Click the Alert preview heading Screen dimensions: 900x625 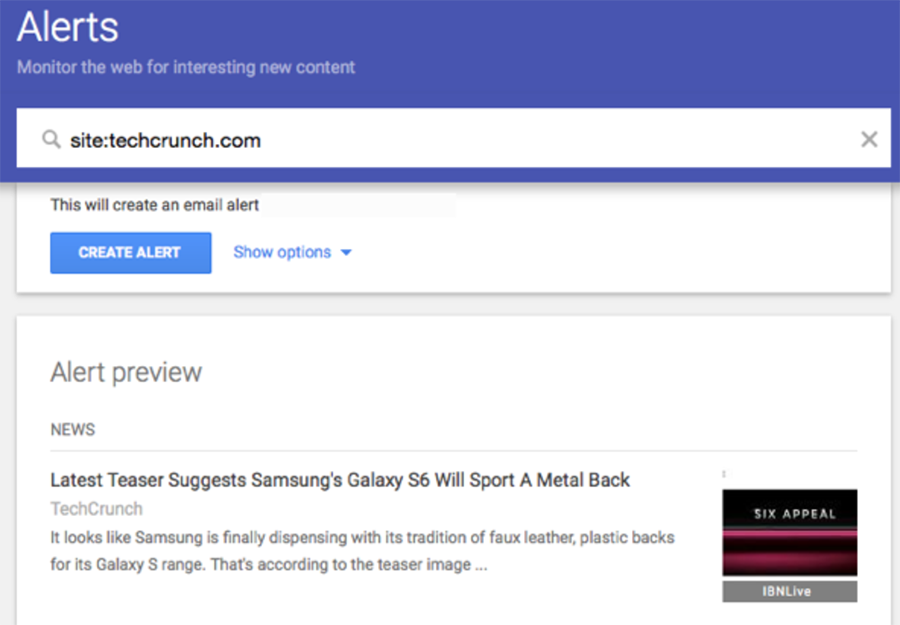coord(126,373)
